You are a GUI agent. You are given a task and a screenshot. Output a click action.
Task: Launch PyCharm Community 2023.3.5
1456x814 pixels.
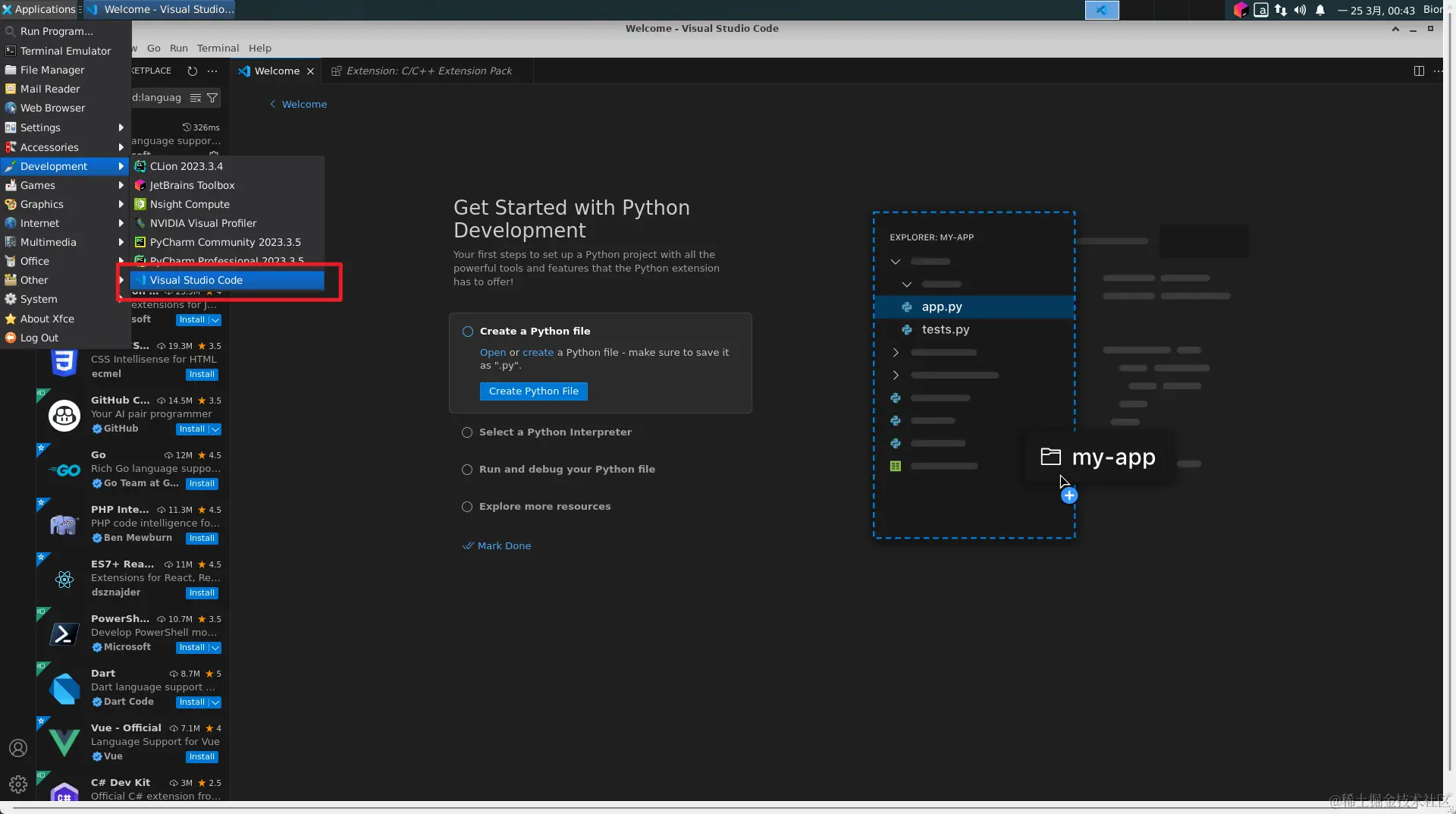point(227,242)
